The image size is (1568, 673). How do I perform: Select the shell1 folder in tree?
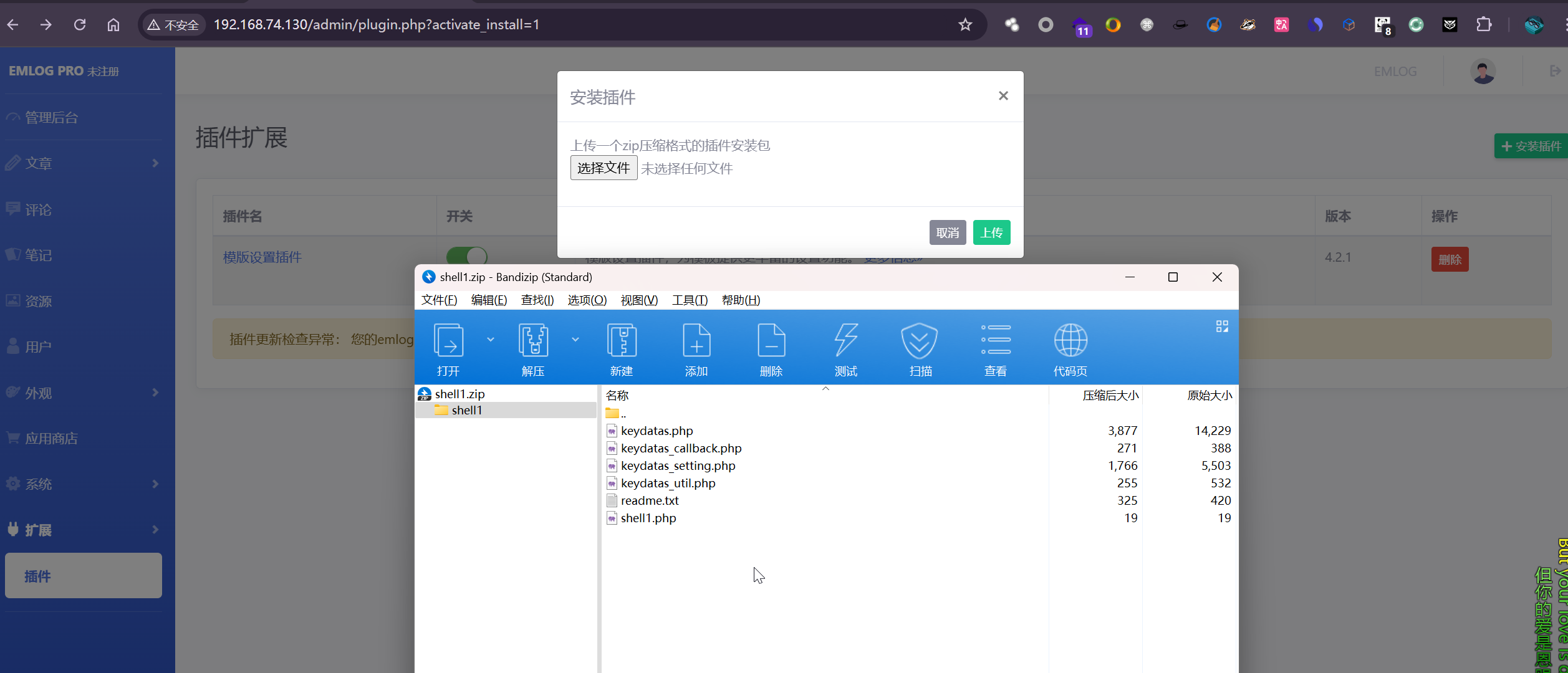[x=466, y=410]
